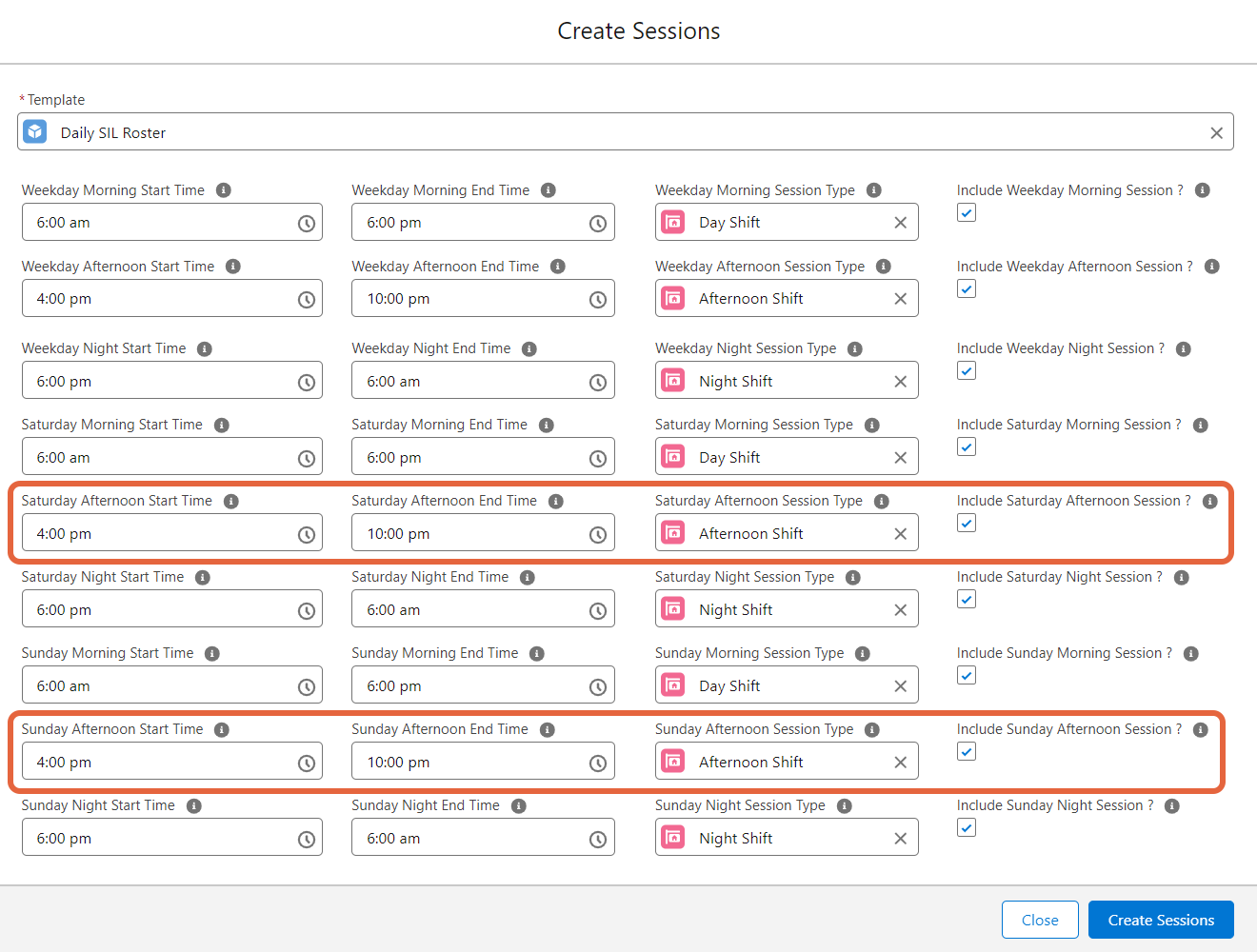Click the info icon next to Weekday Afternoon Session Type

(883, 266)
